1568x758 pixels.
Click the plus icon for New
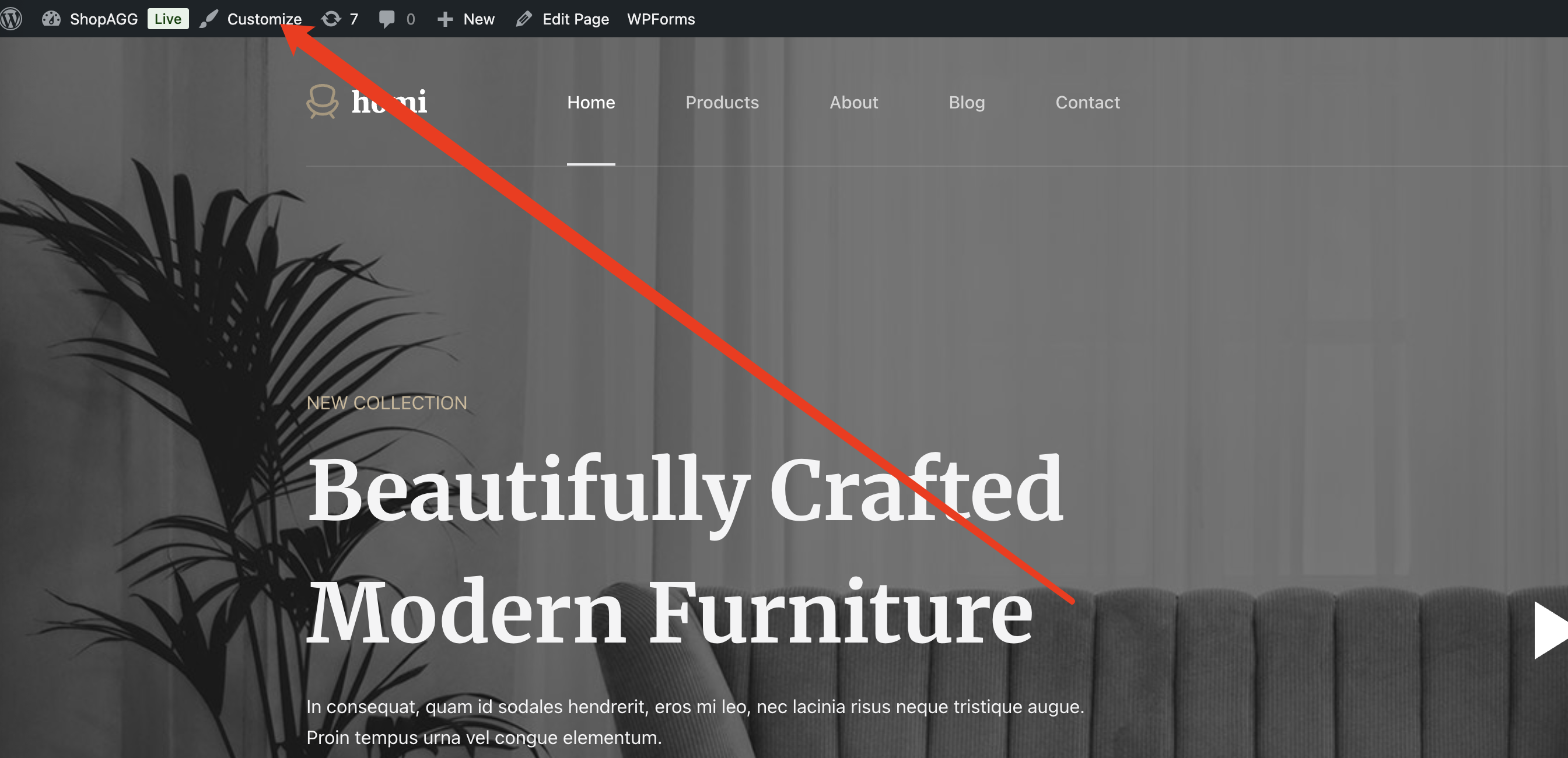[445, 19]
